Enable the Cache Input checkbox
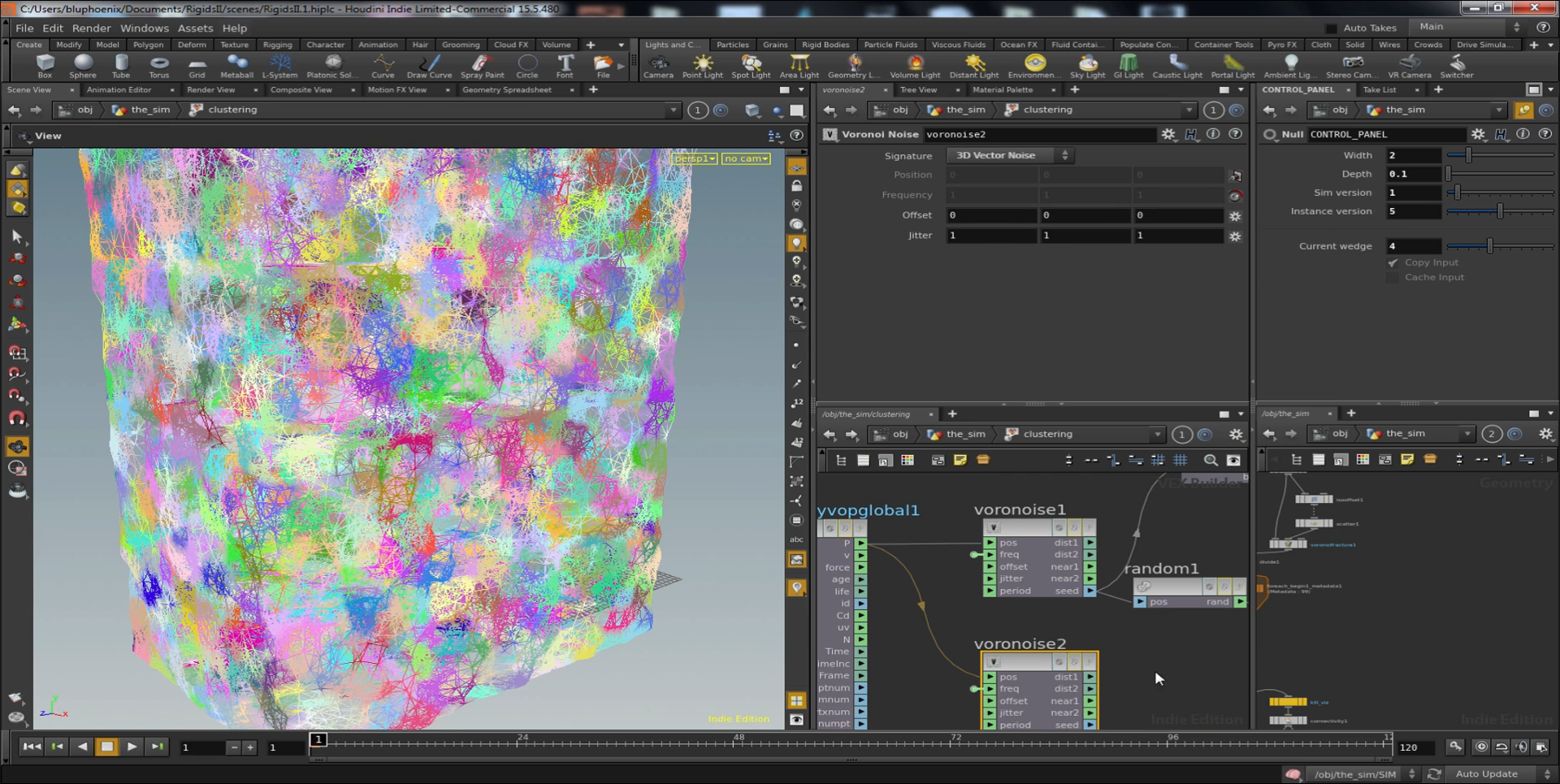This screenshot has height=784, width=1560. 1393,277
